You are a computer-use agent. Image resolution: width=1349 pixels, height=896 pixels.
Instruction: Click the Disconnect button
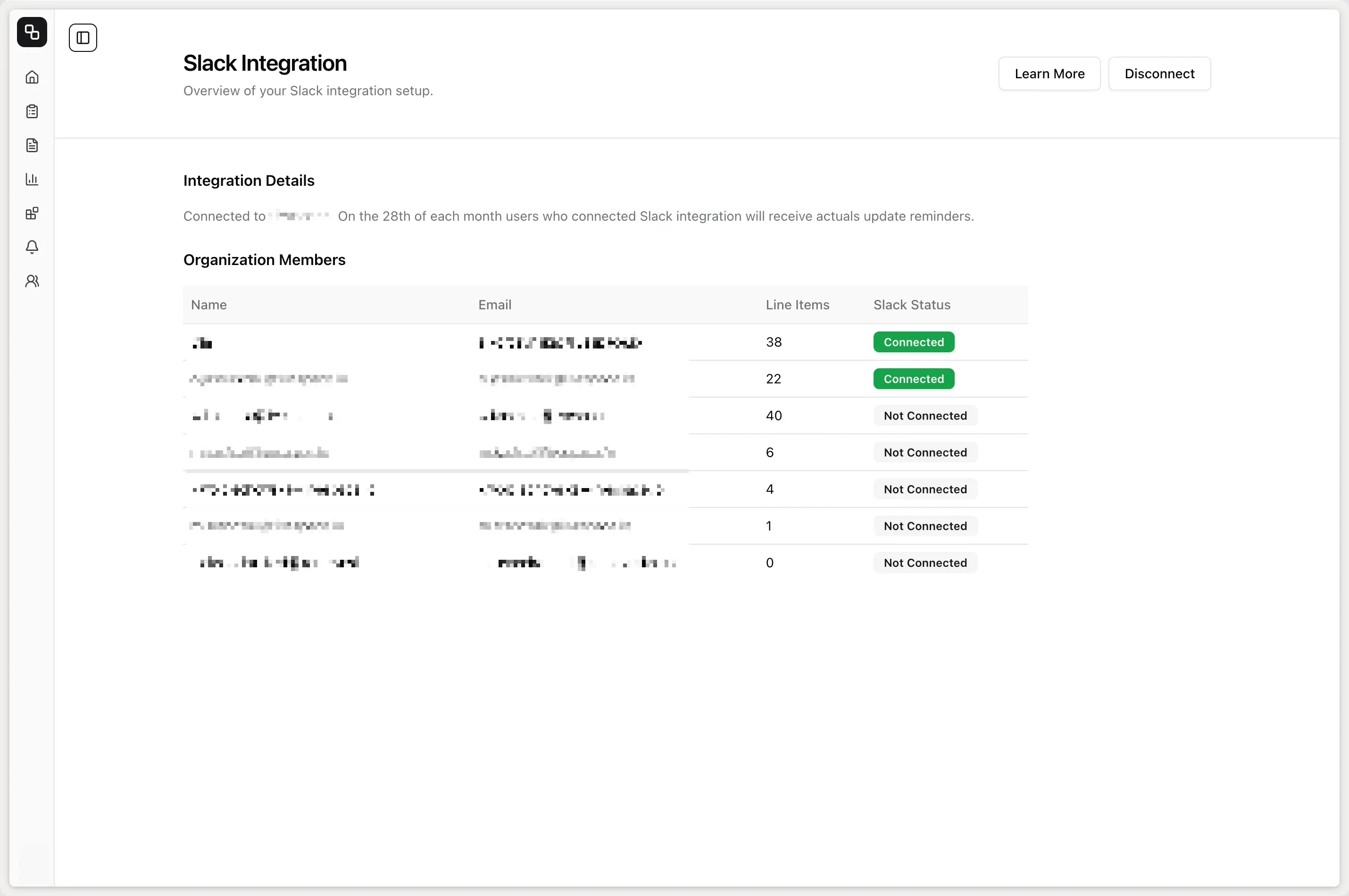[x=1159, y=73]
